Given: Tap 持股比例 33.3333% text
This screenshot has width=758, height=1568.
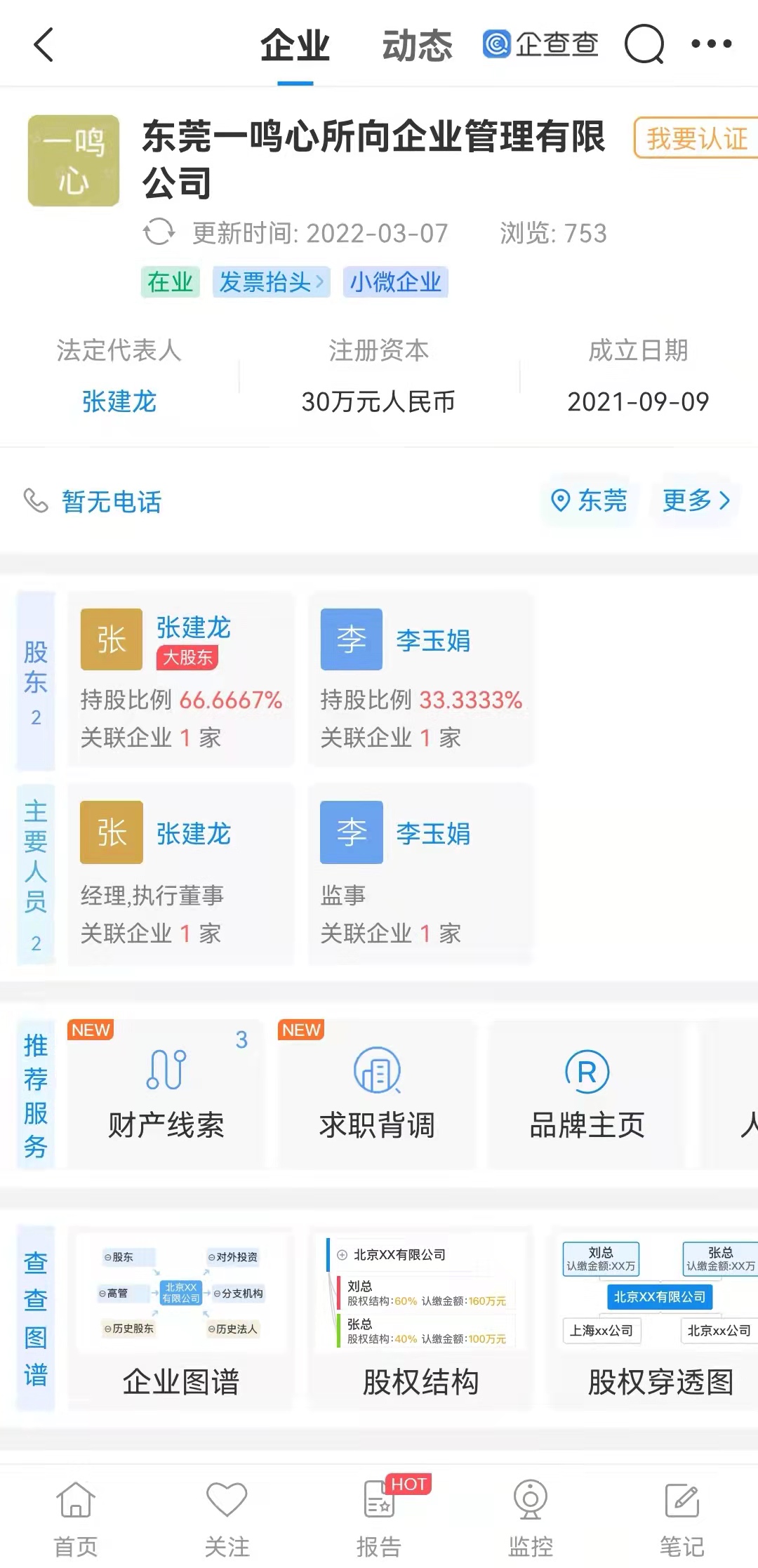Looking at the screenshot, I should tap(421, 700).
